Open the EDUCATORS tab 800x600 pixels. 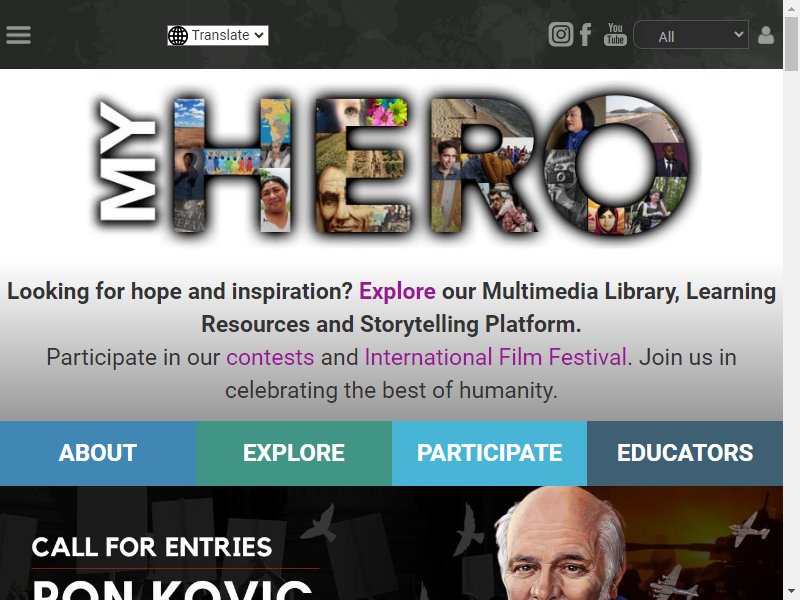685,453
